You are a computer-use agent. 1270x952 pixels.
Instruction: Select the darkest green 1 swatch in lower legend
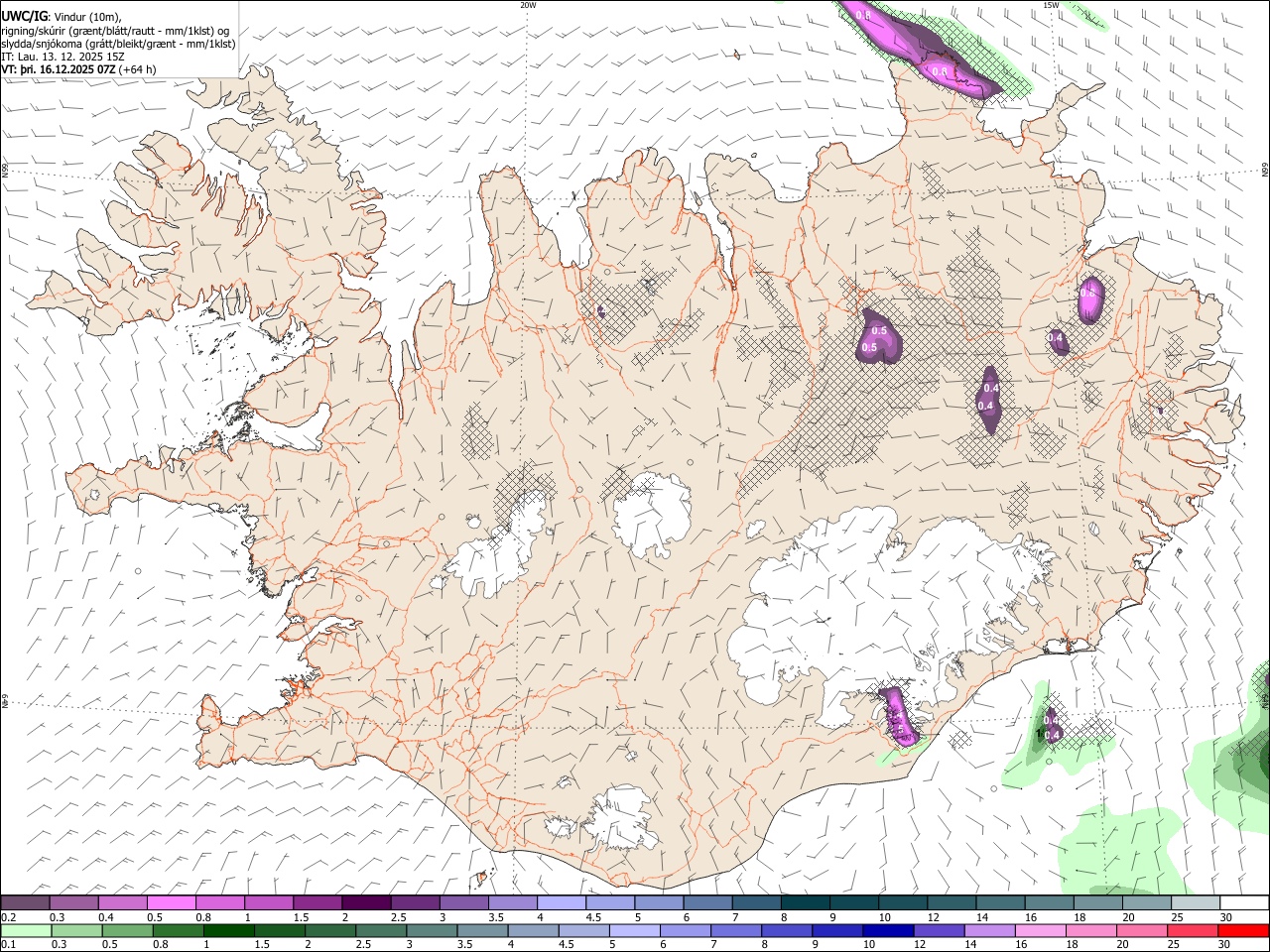(x=228, y=930)
